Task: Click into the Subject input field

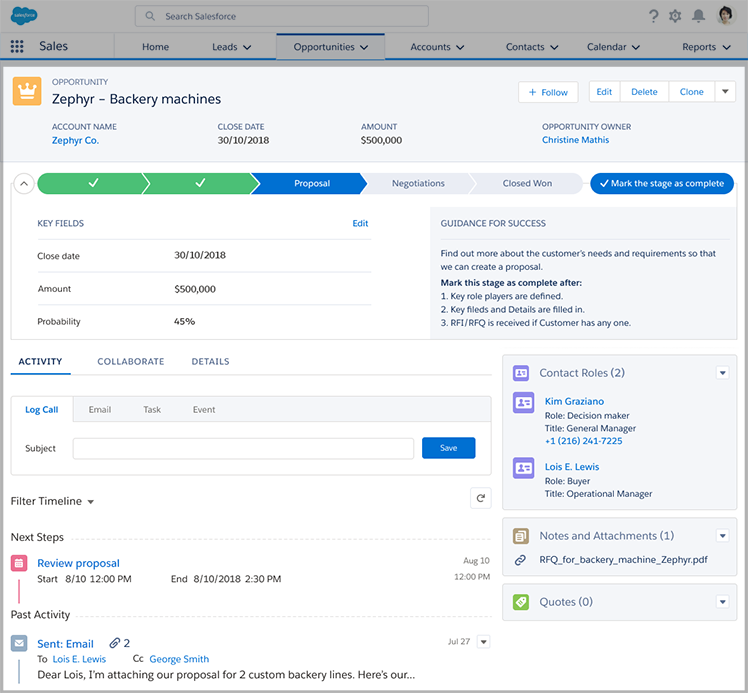Action: [x=243, y=448]
